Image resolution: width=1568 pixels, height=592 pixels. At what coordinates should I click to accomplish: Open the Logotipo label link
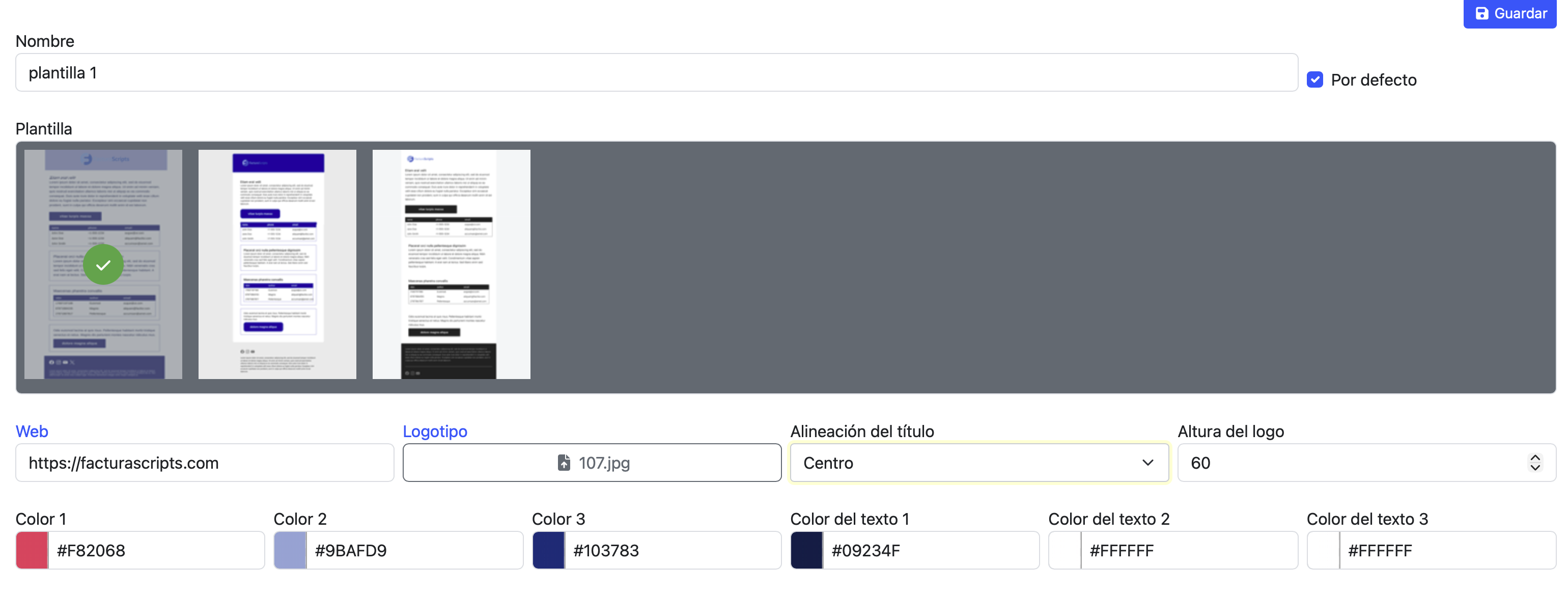(435, 431)
